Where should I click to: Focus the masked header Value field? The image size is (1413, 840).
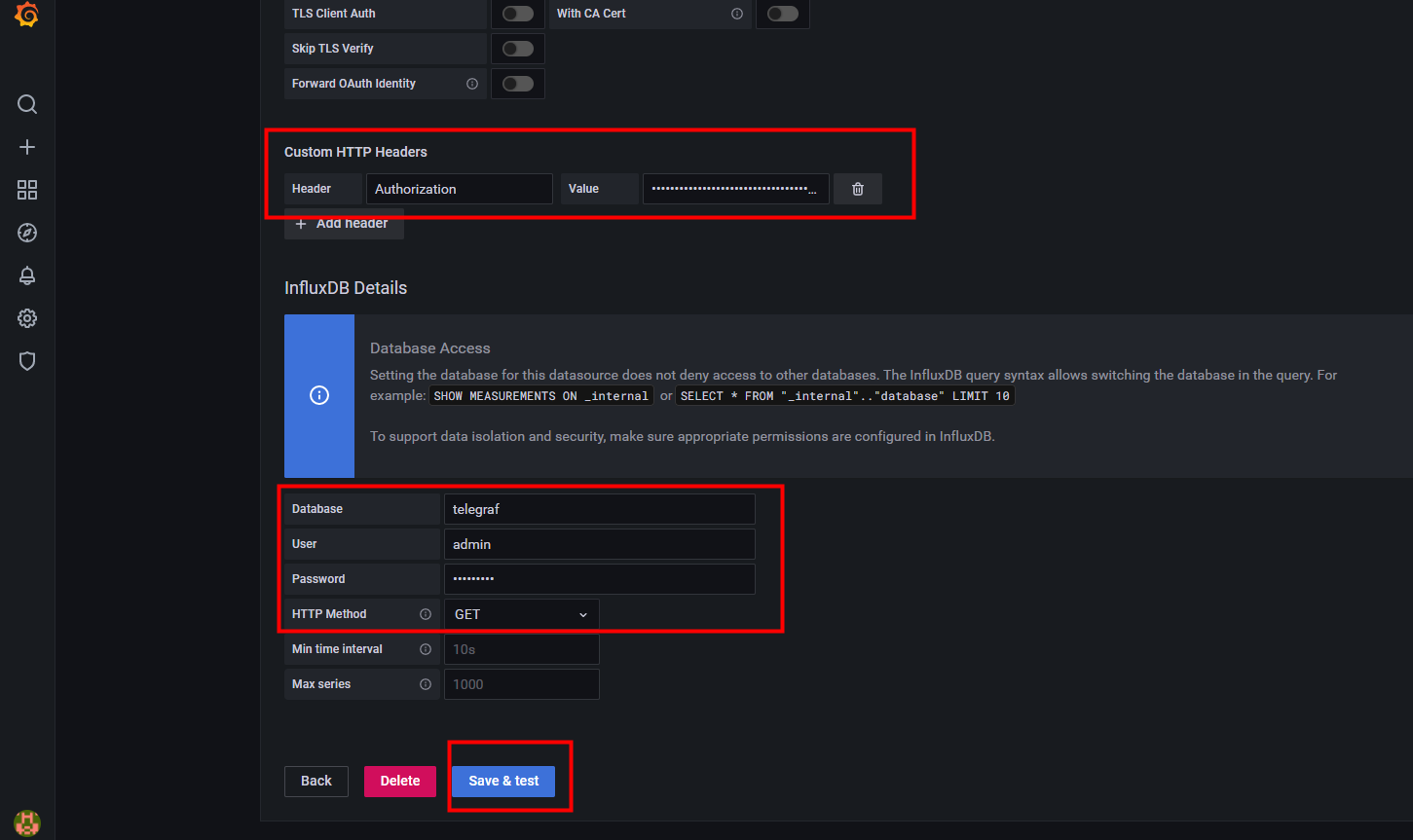coord(736,189)
